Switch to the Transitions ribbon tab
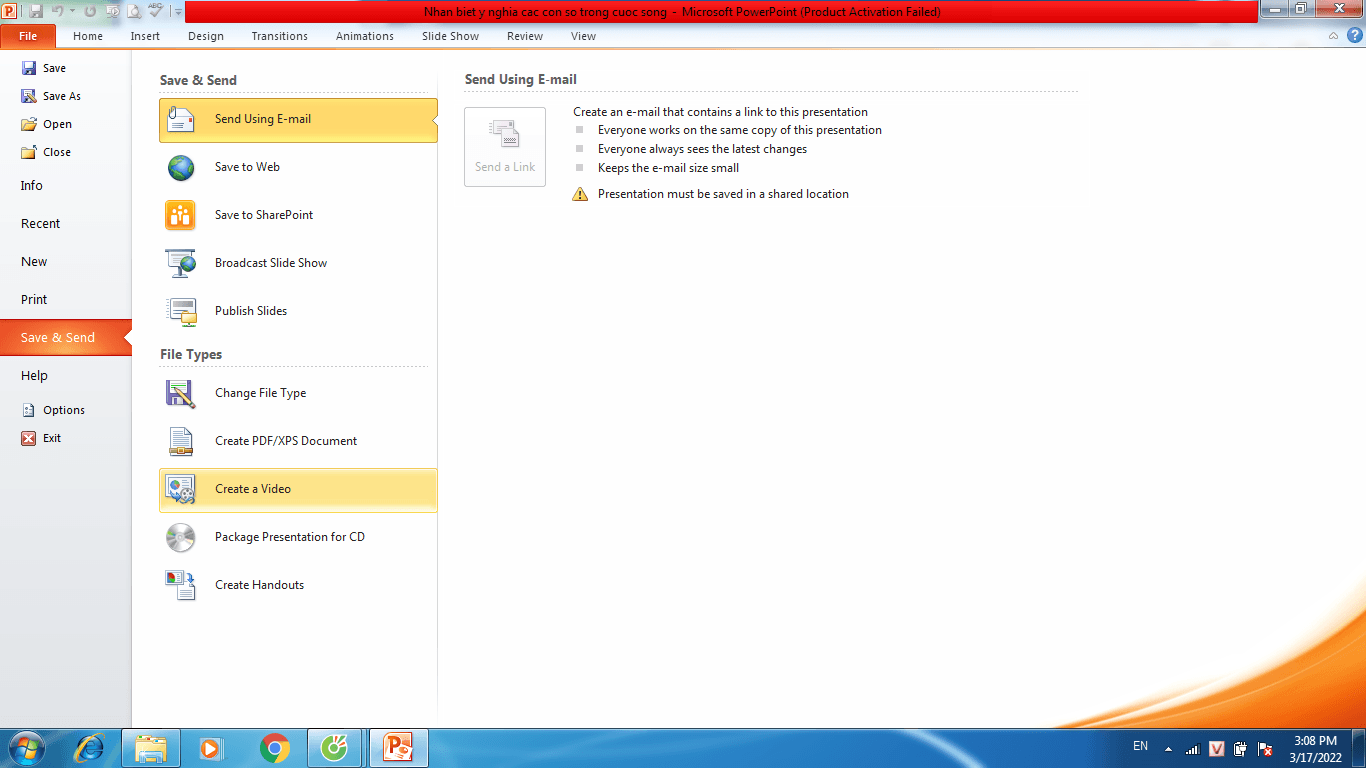Screen dimensions: 1366x768 [x=279, y=36]
